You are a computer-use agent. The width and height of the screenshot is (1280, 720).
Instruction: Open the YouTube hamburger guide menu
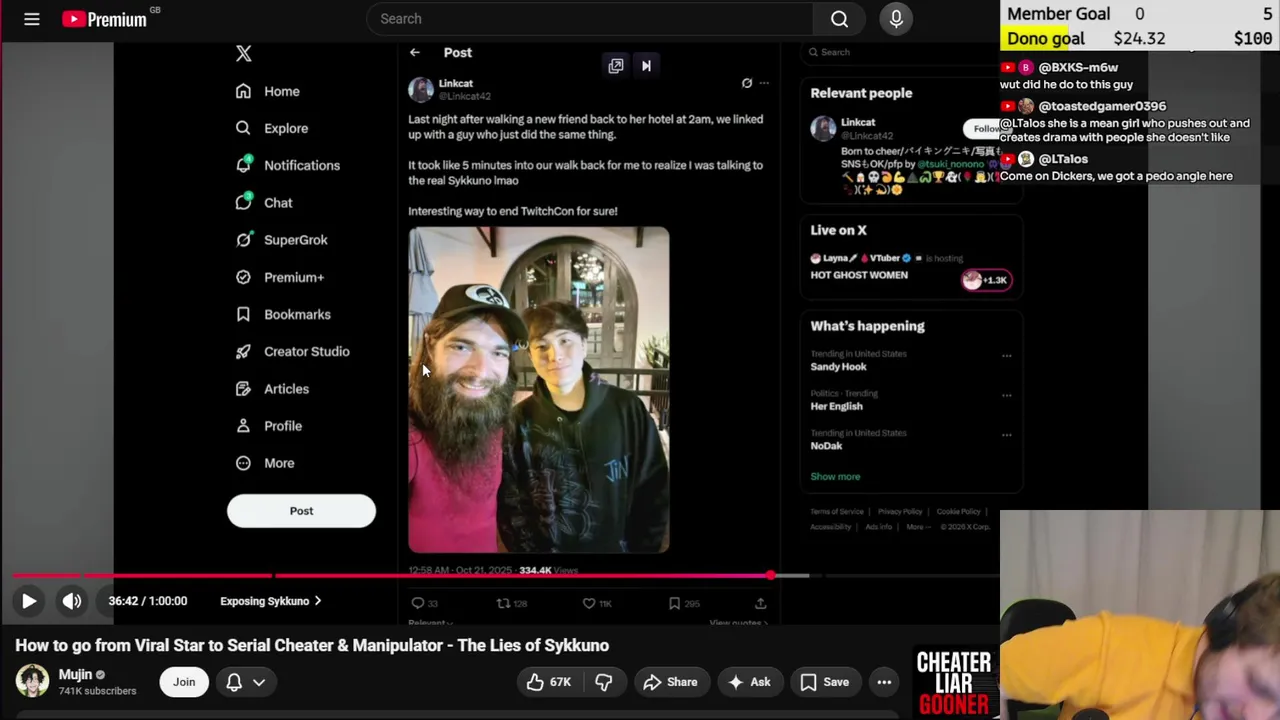tap(32, 19)
